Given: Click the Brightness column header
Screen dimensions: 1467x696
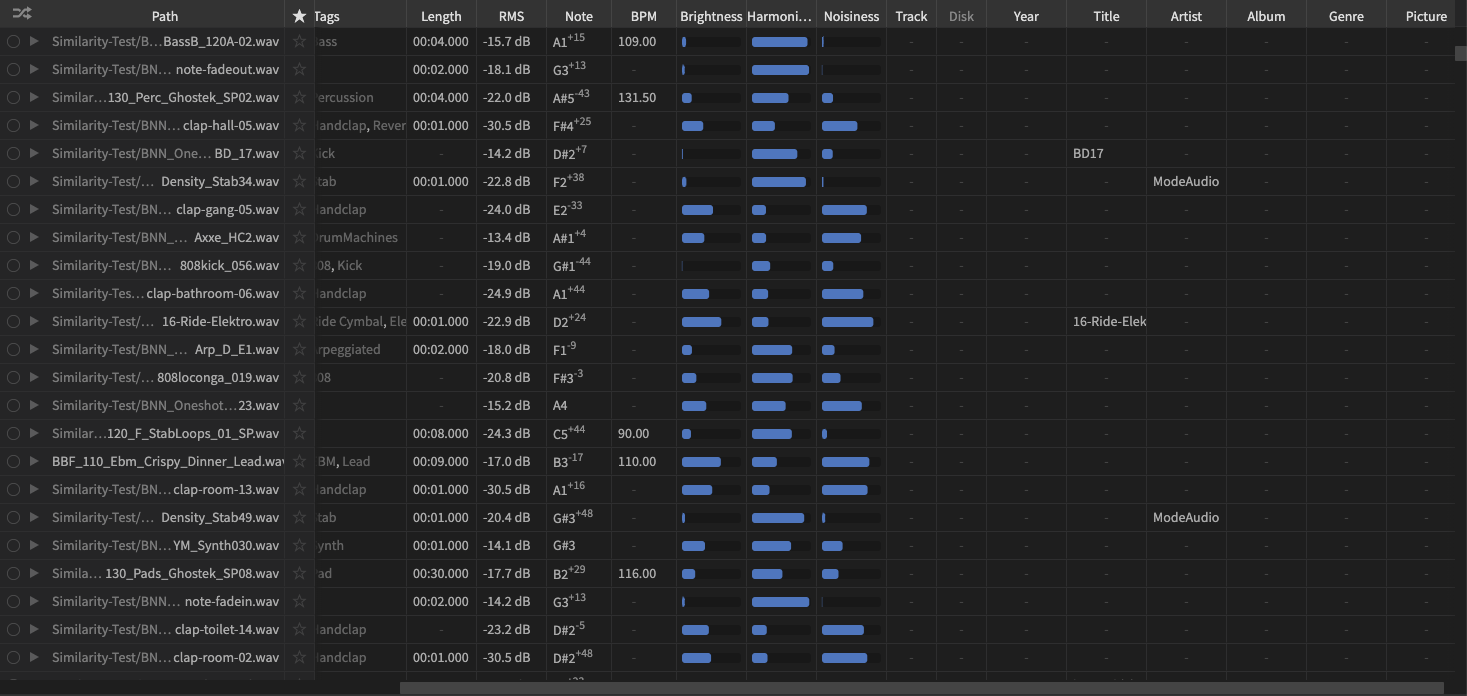Looking at the screenshot, I should pos(711,16).
